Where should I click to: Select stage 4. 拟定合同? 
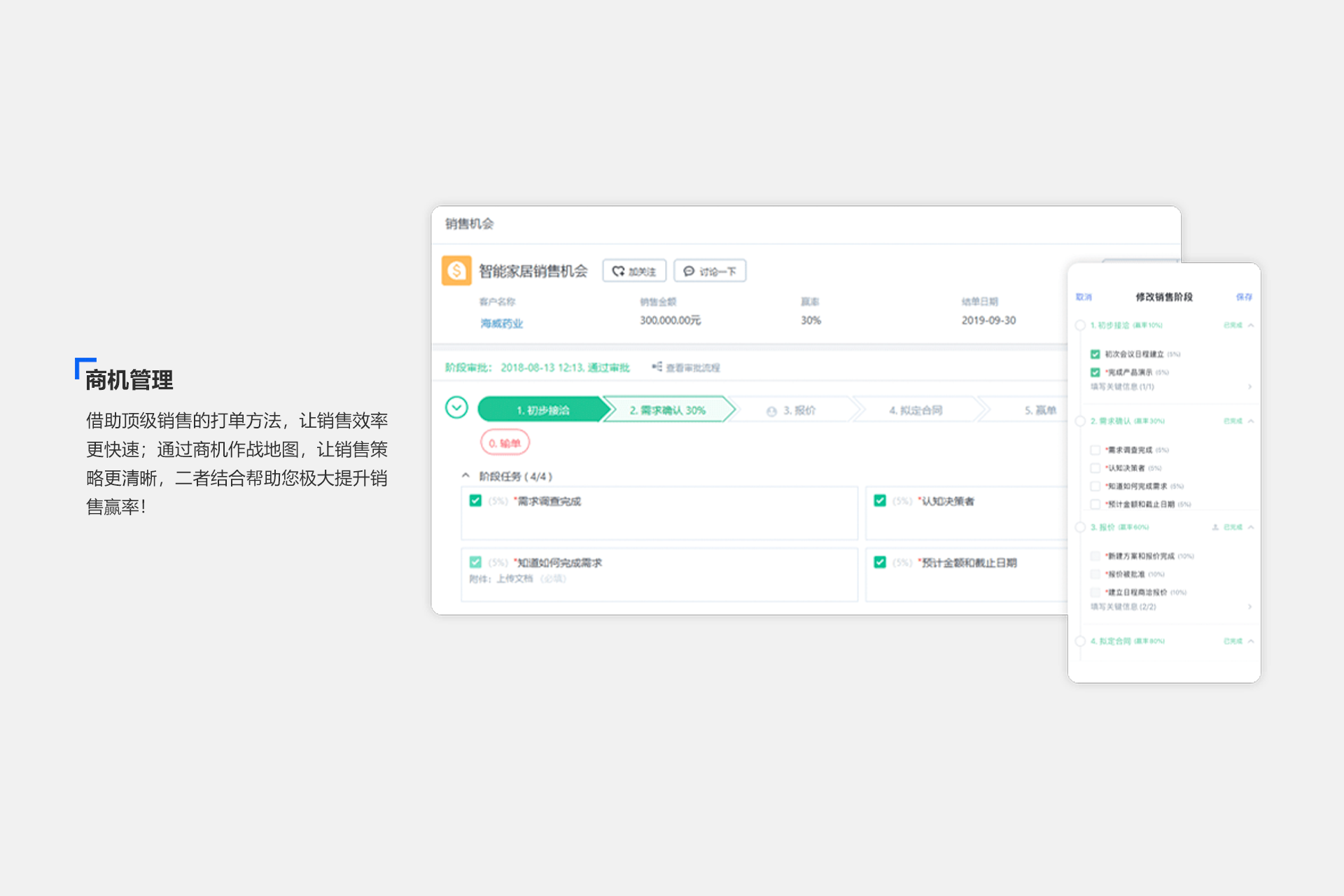point(916,410)
